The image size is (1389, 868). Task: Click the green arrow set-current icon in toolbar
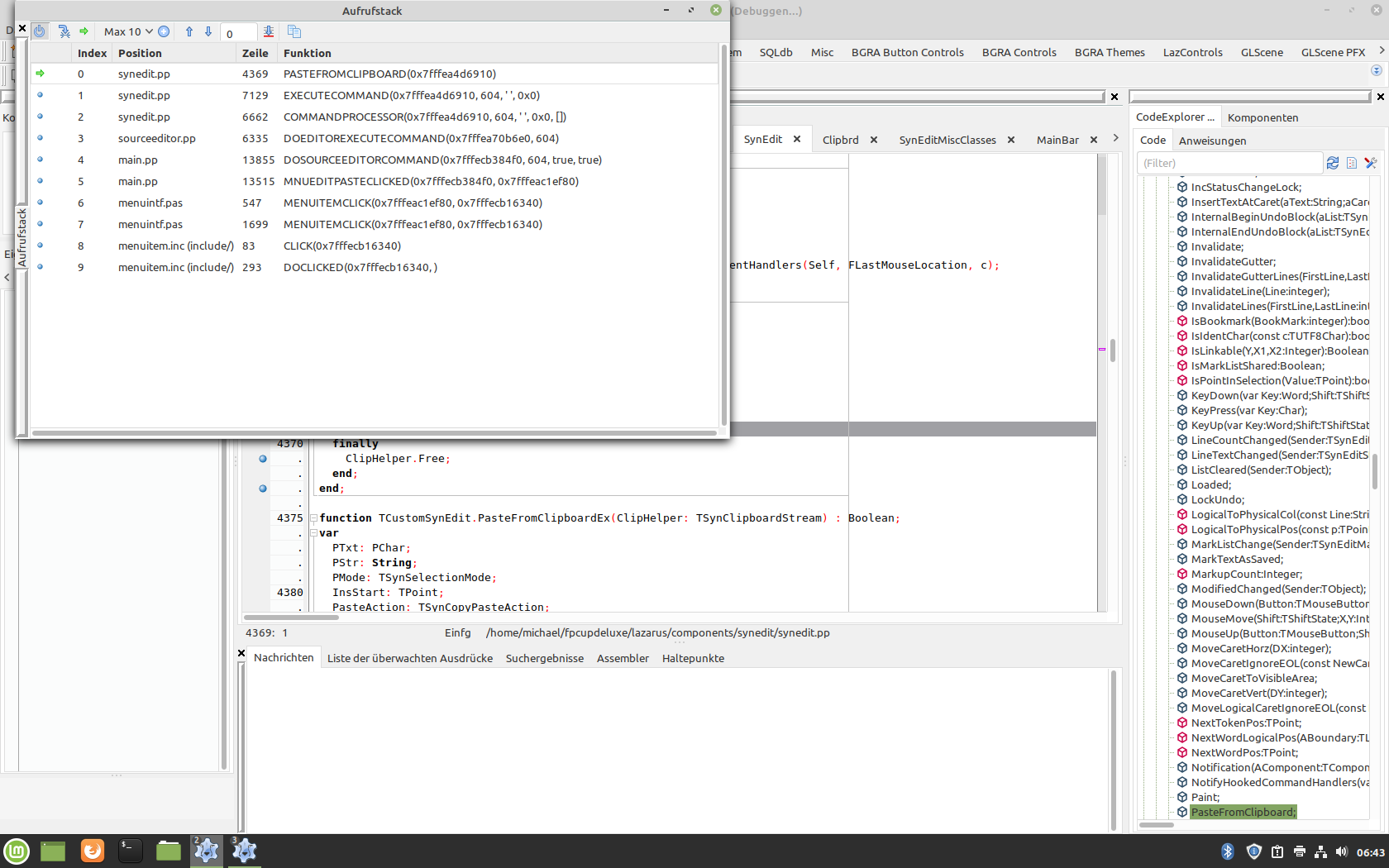[84, 31]
